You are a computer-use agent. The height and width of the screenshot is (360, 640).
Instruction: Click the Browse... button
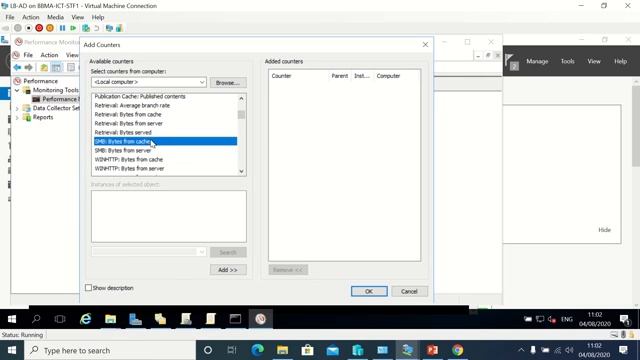[228, 82]
